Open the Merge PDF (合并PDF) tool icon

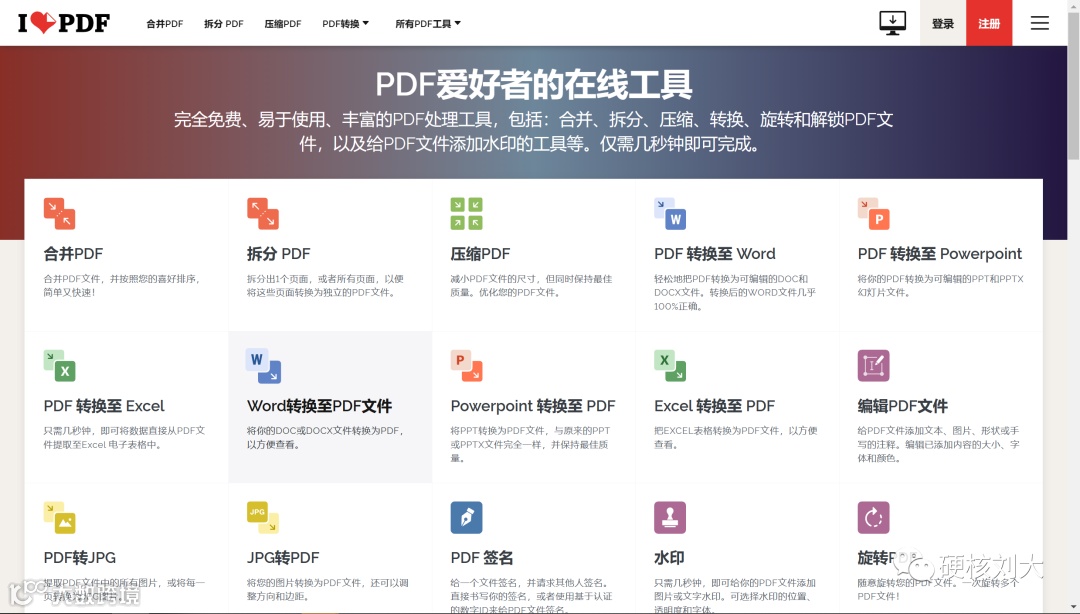59,213
